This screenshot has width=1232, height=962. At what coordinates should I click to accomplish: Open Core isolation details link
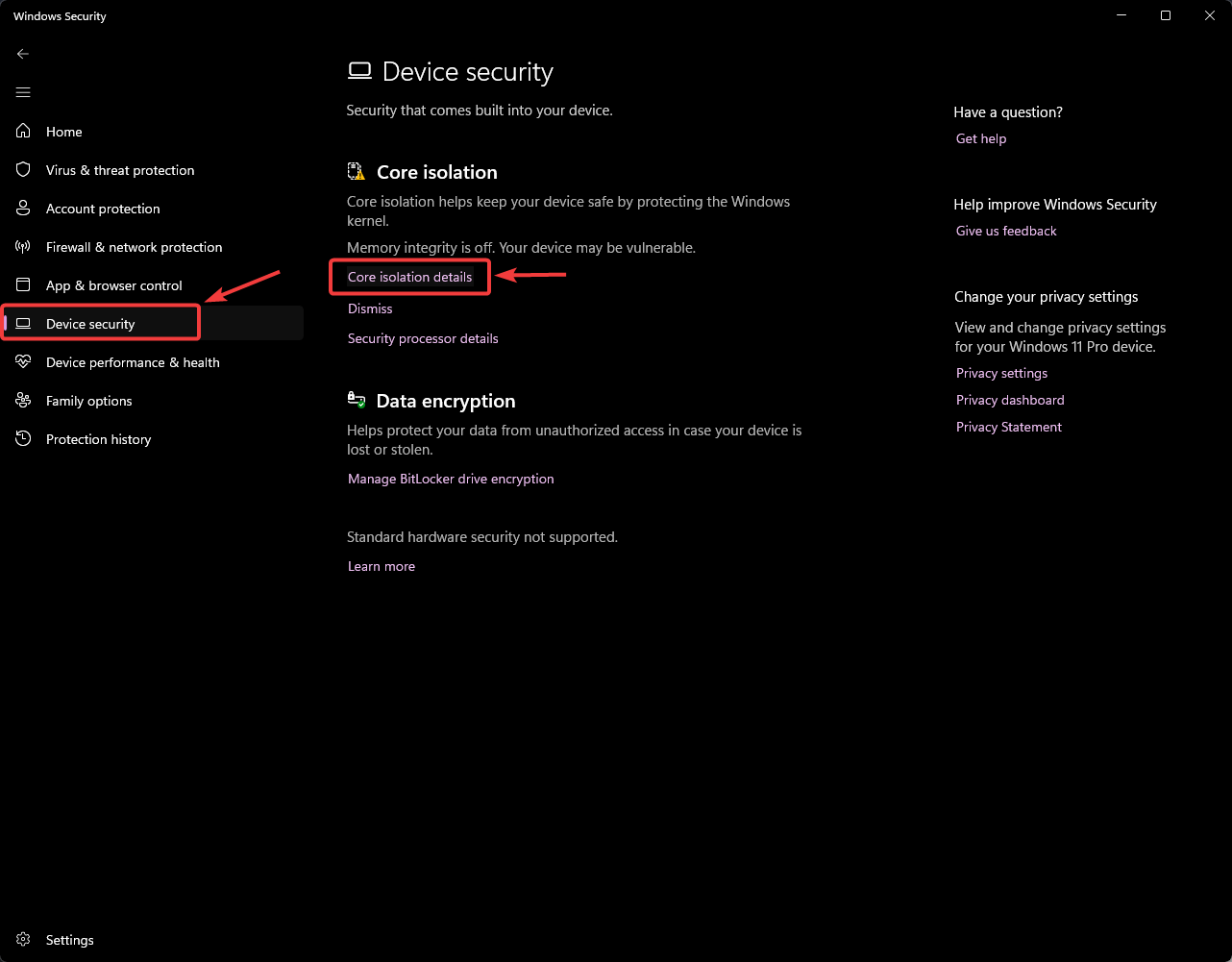tap(409, 277)
